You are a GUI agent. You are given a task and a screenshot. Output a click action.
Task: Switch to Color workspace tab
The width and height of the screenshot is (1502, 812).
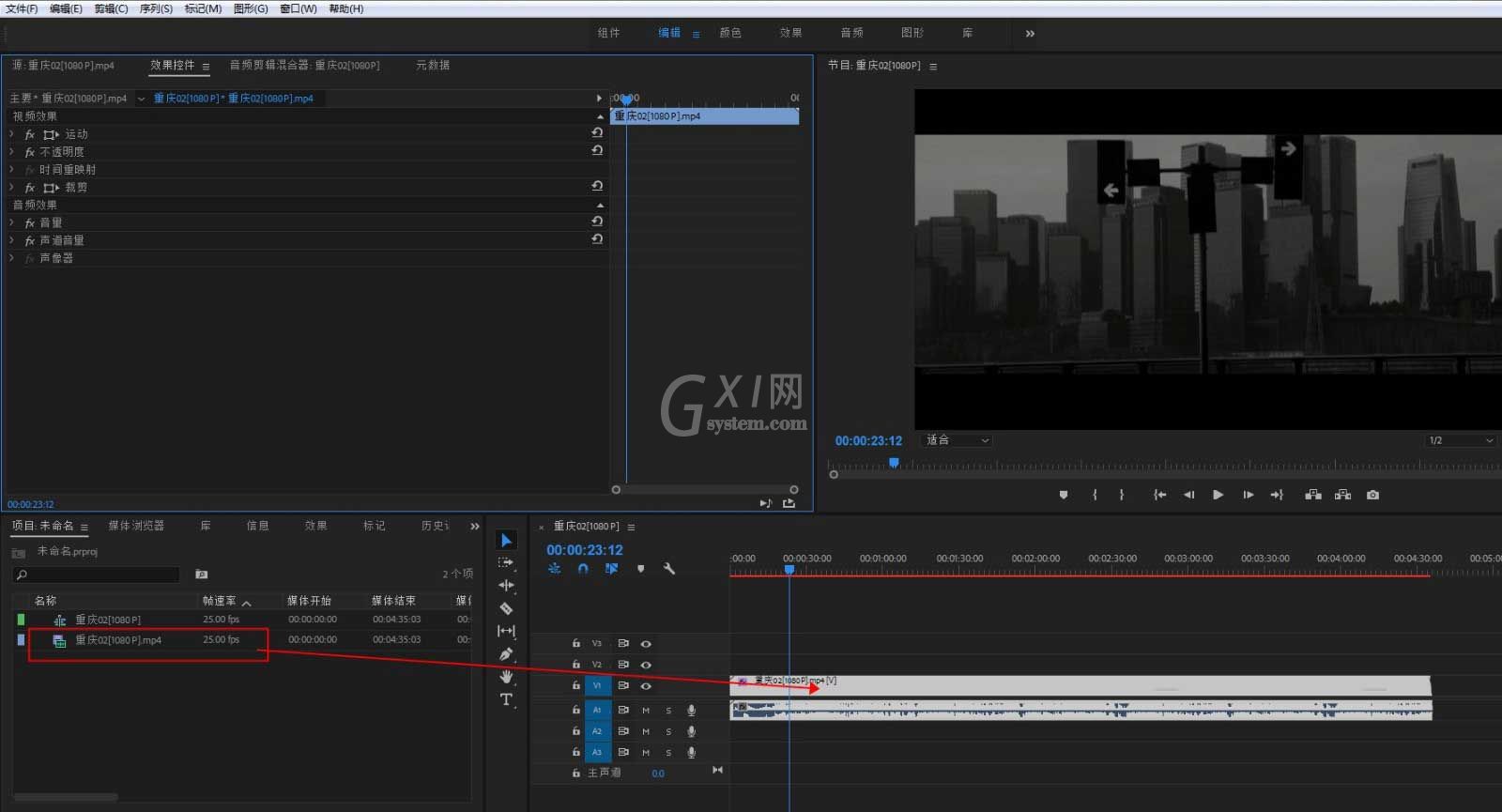coord(730,33)
